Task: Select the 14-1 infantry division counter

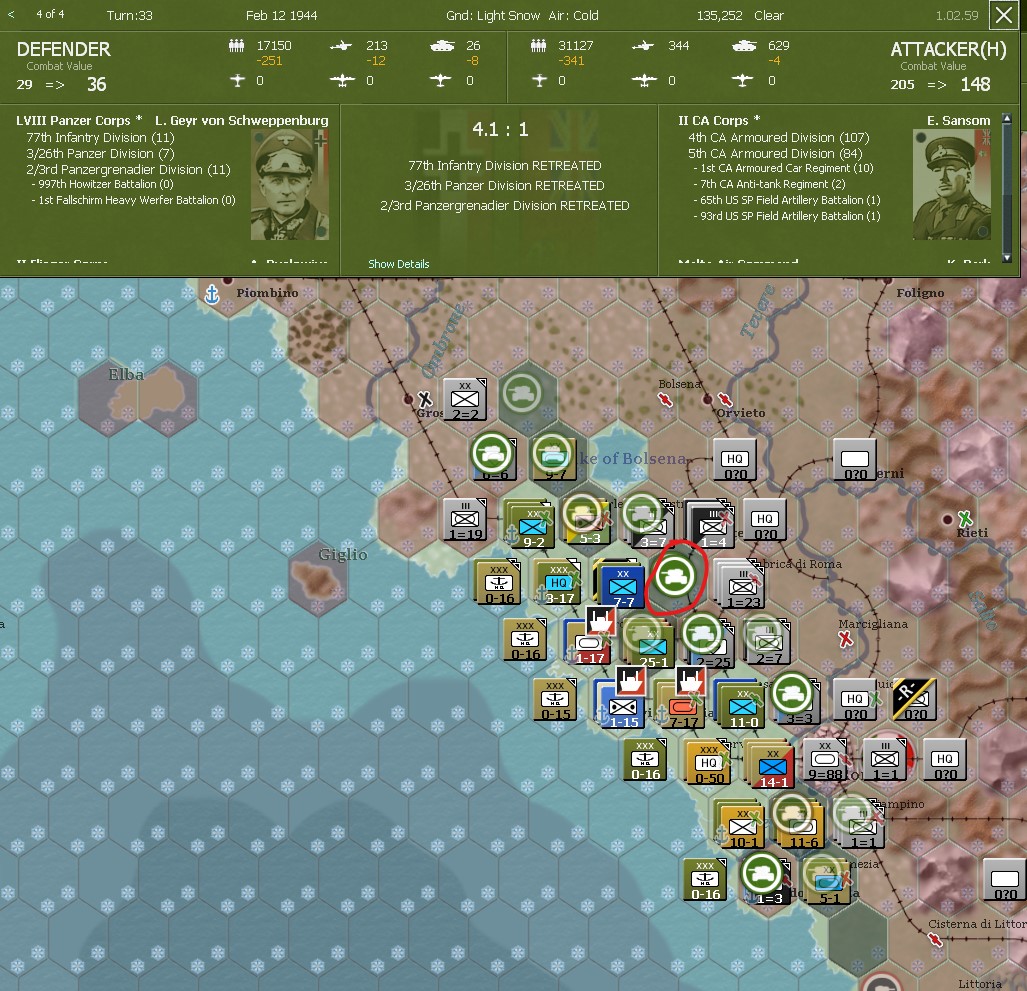Action: tap(772, 766)
